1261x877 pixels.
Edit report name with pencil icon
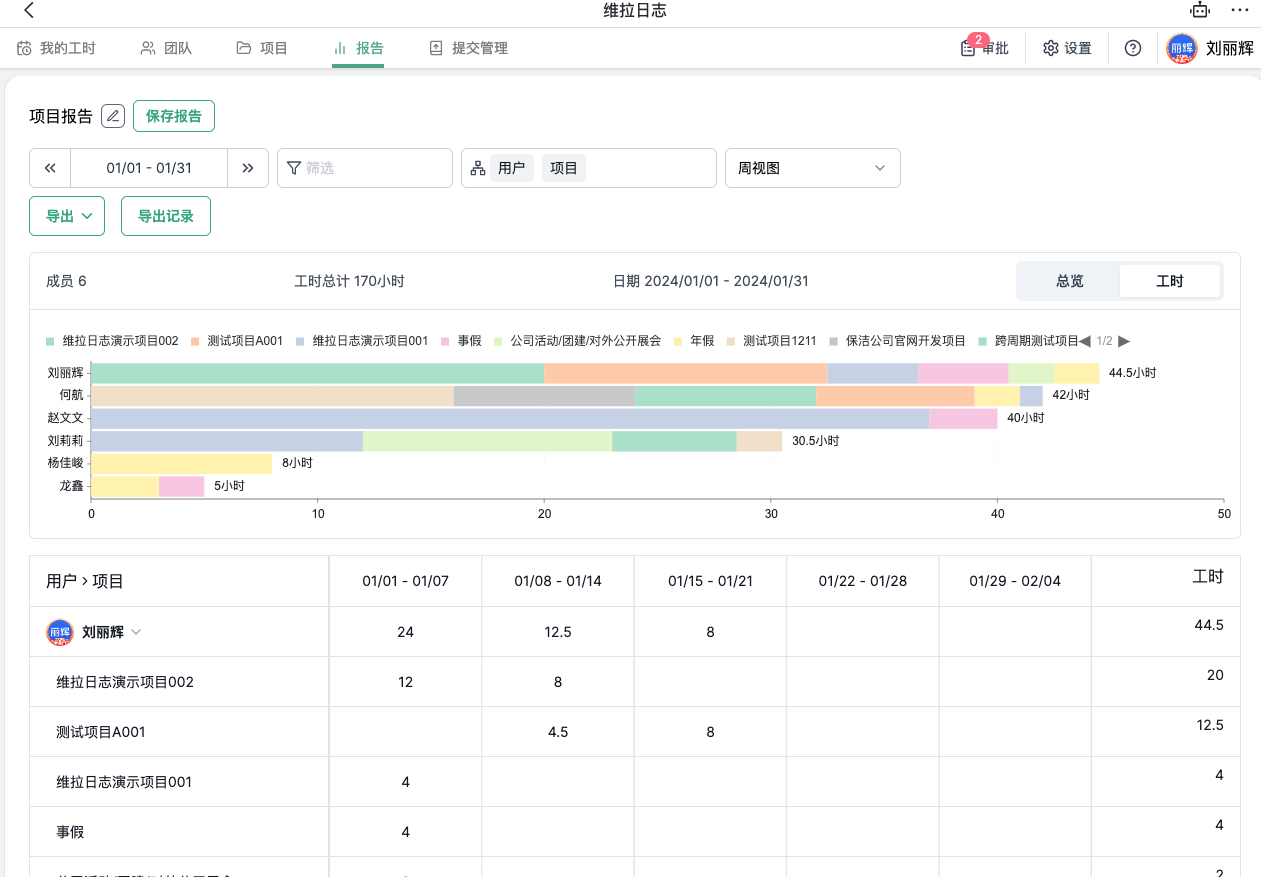tap(113, 116)
